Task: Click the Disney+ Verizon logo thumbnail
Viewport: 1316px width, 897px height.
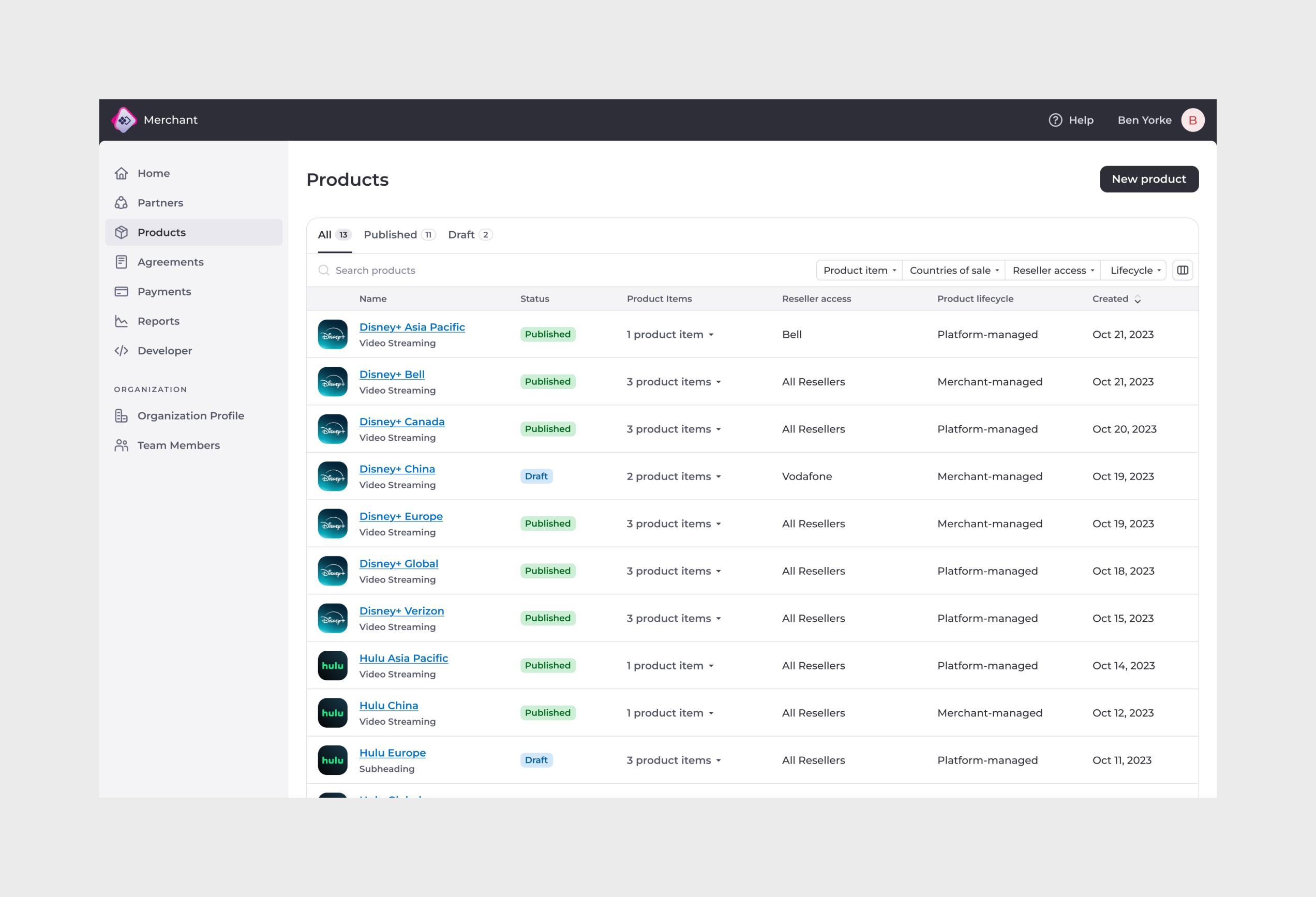Action: pyautogui.click(x=333, y=618)
